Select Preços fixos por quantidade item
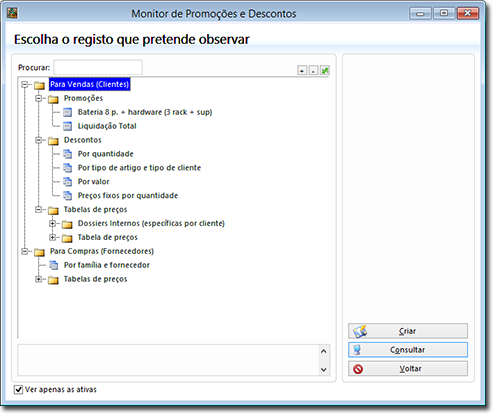 pos(128,196)
